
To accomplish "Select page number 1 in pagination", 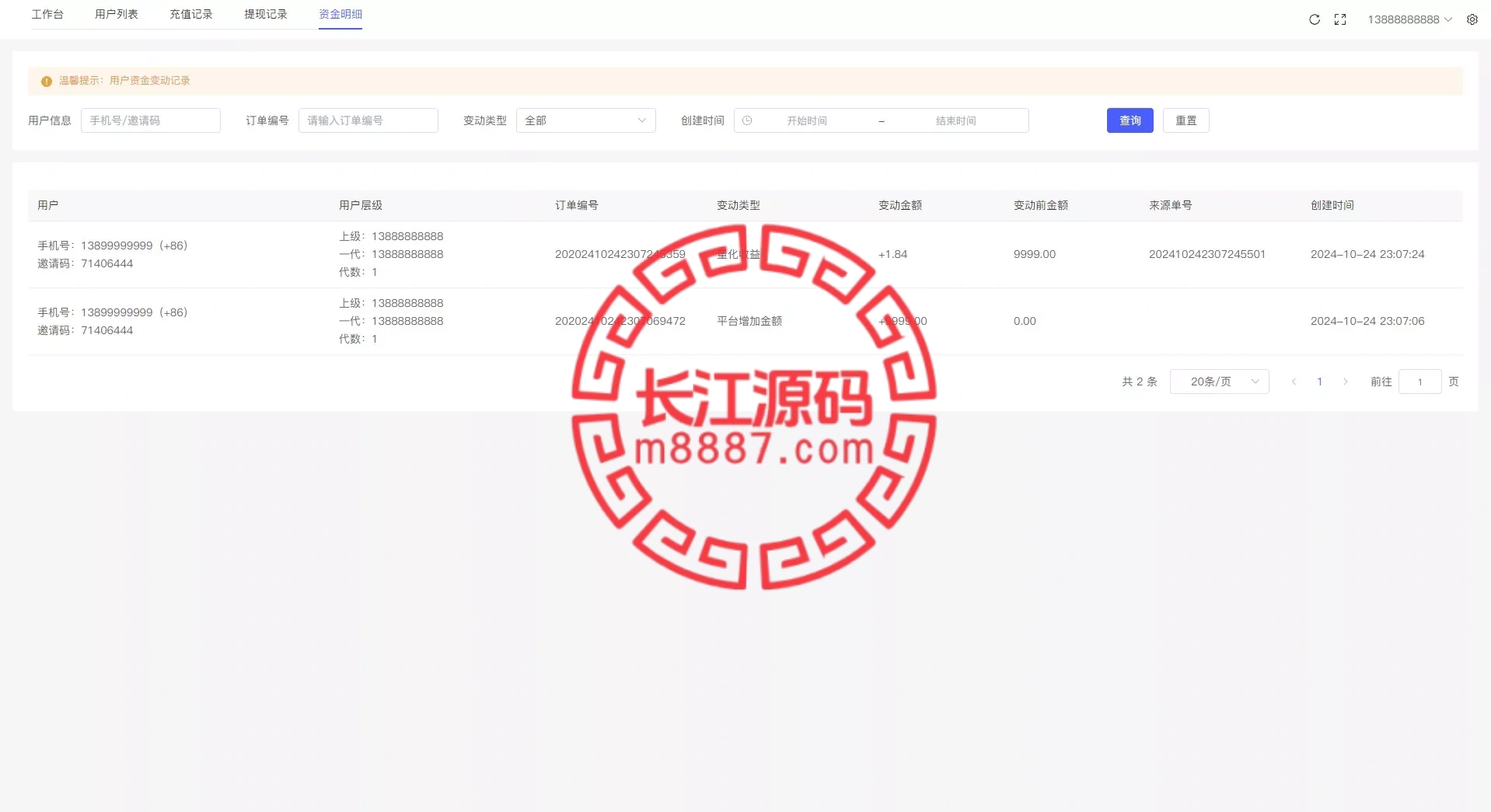I will pyautogui.click(x=1319, y=382).
